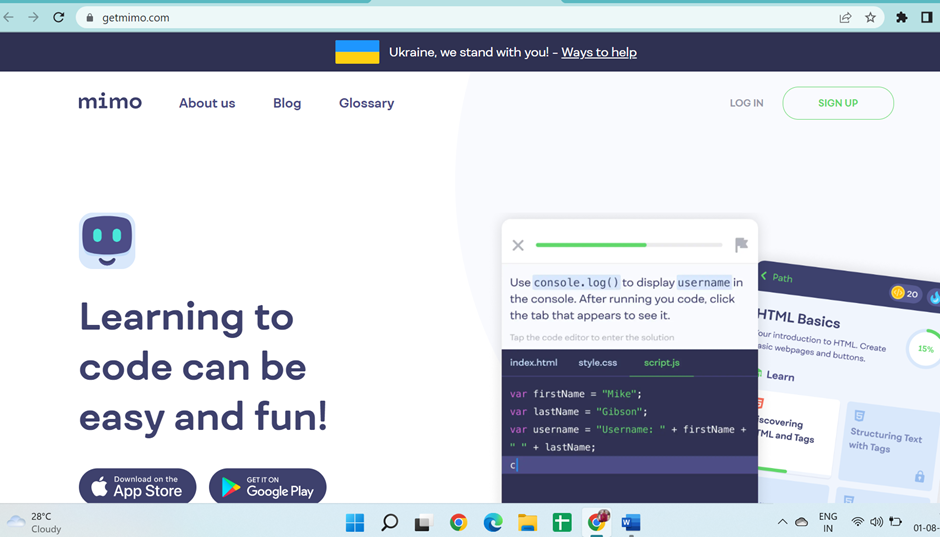The image size is (940, 537).
Task: Click the lastName variable code line
Action: coord(579,412)
